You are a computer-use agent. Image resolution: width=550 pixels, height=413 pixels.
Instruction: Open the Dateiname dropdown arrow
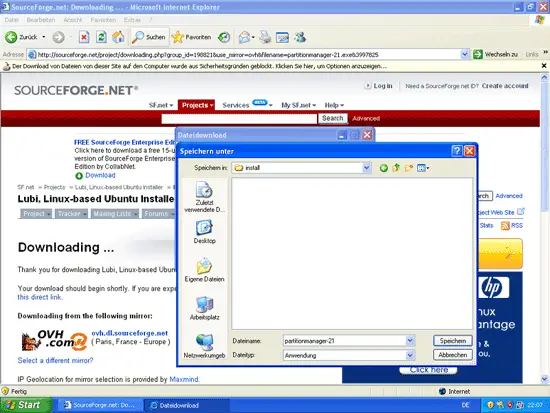pos(410,340)
